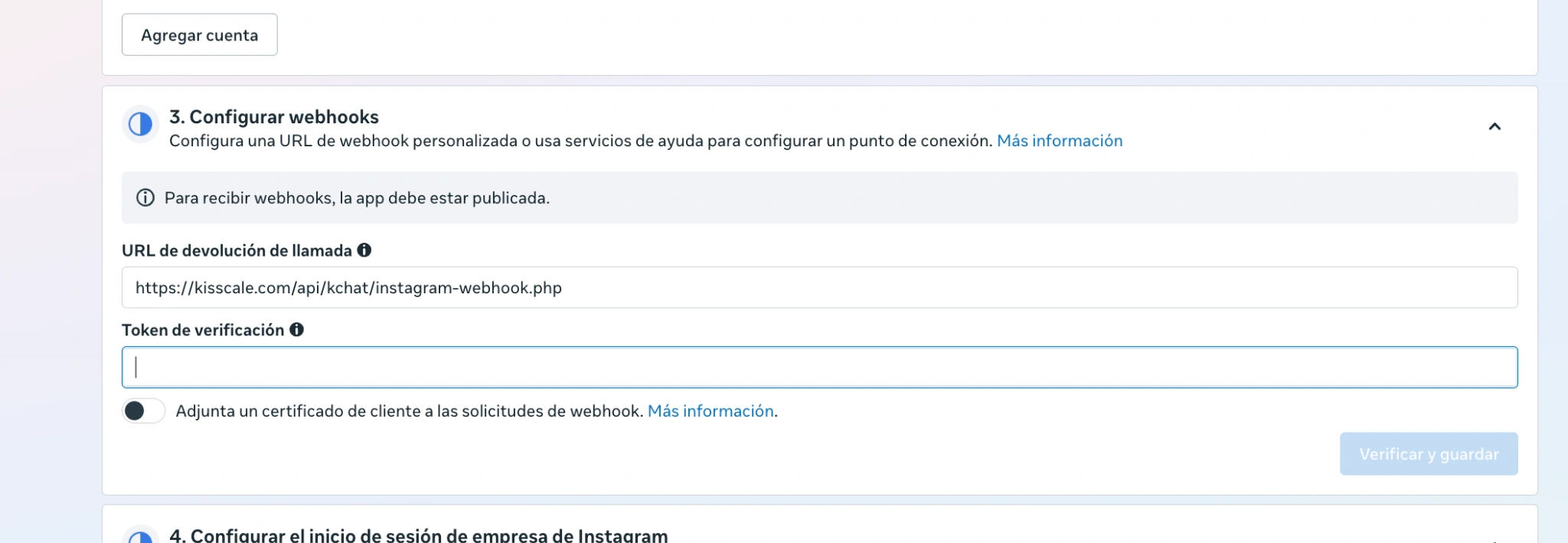Viewport: 1568px width, 543px height.
Task: Click notice text Para recibir webhooks
Action: (x=357, y=198)
